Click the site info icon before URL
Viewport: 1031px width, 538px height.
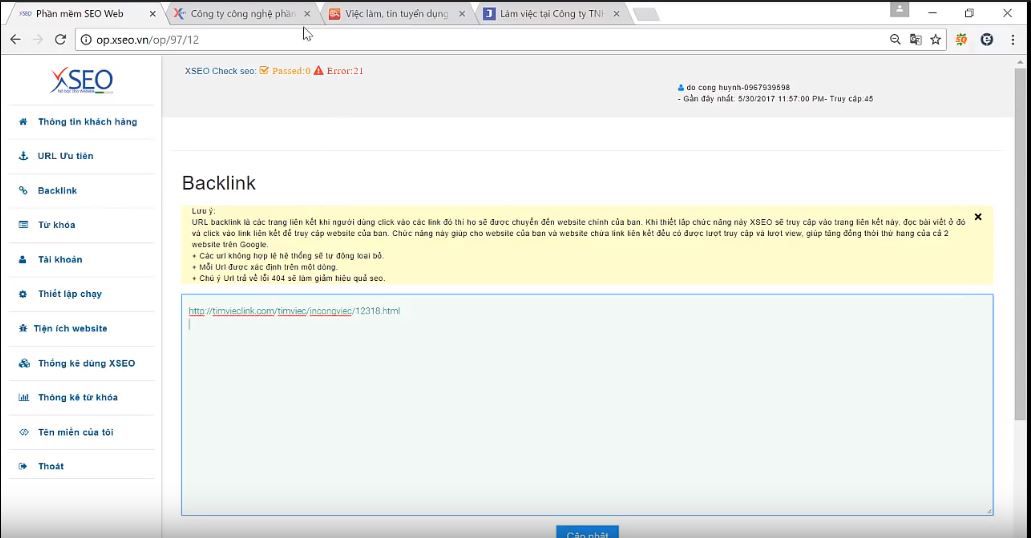pos(85,39)
